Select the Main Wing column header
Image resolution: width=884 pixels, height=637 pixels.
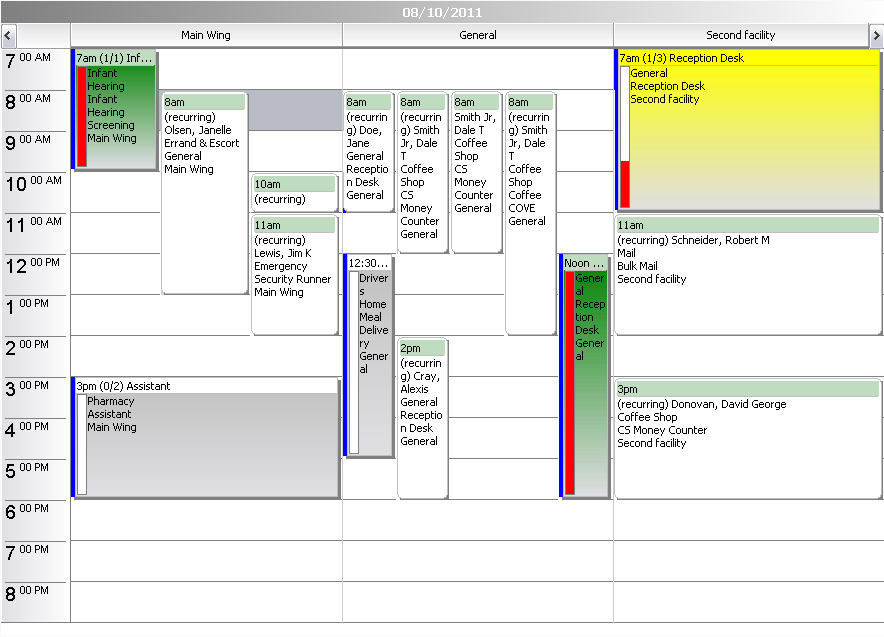205,35
